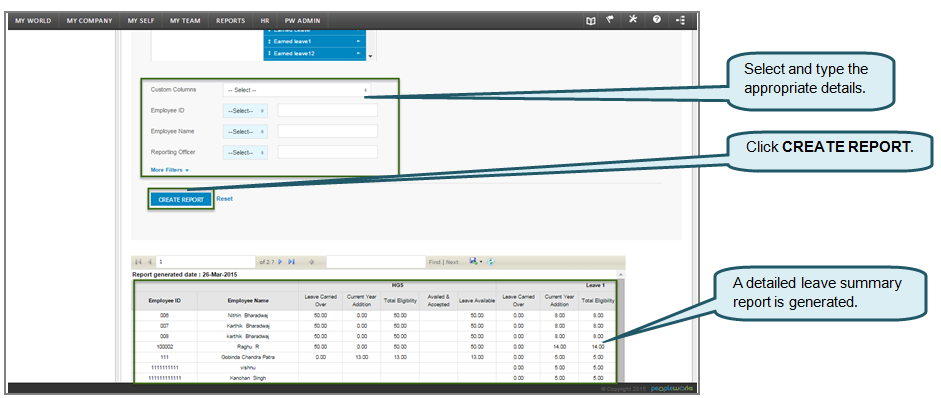Open the Employee ID condition dropdown
This screenshot has height=398, width=941.
[x=245, y=110]
